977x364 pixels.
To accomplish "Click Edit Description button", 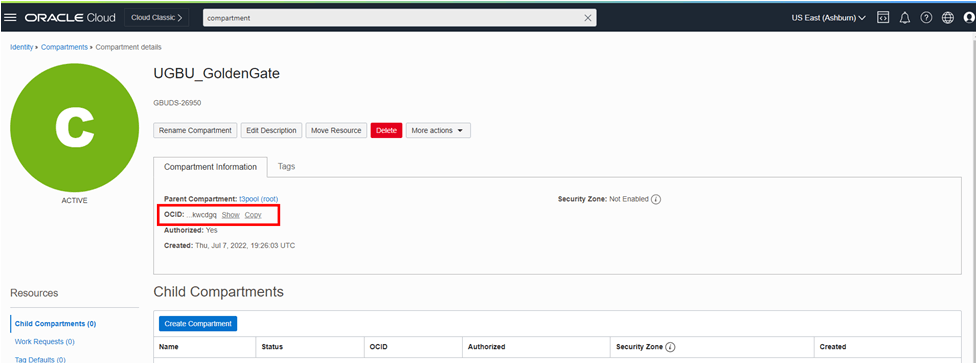I will coord(272,130).
